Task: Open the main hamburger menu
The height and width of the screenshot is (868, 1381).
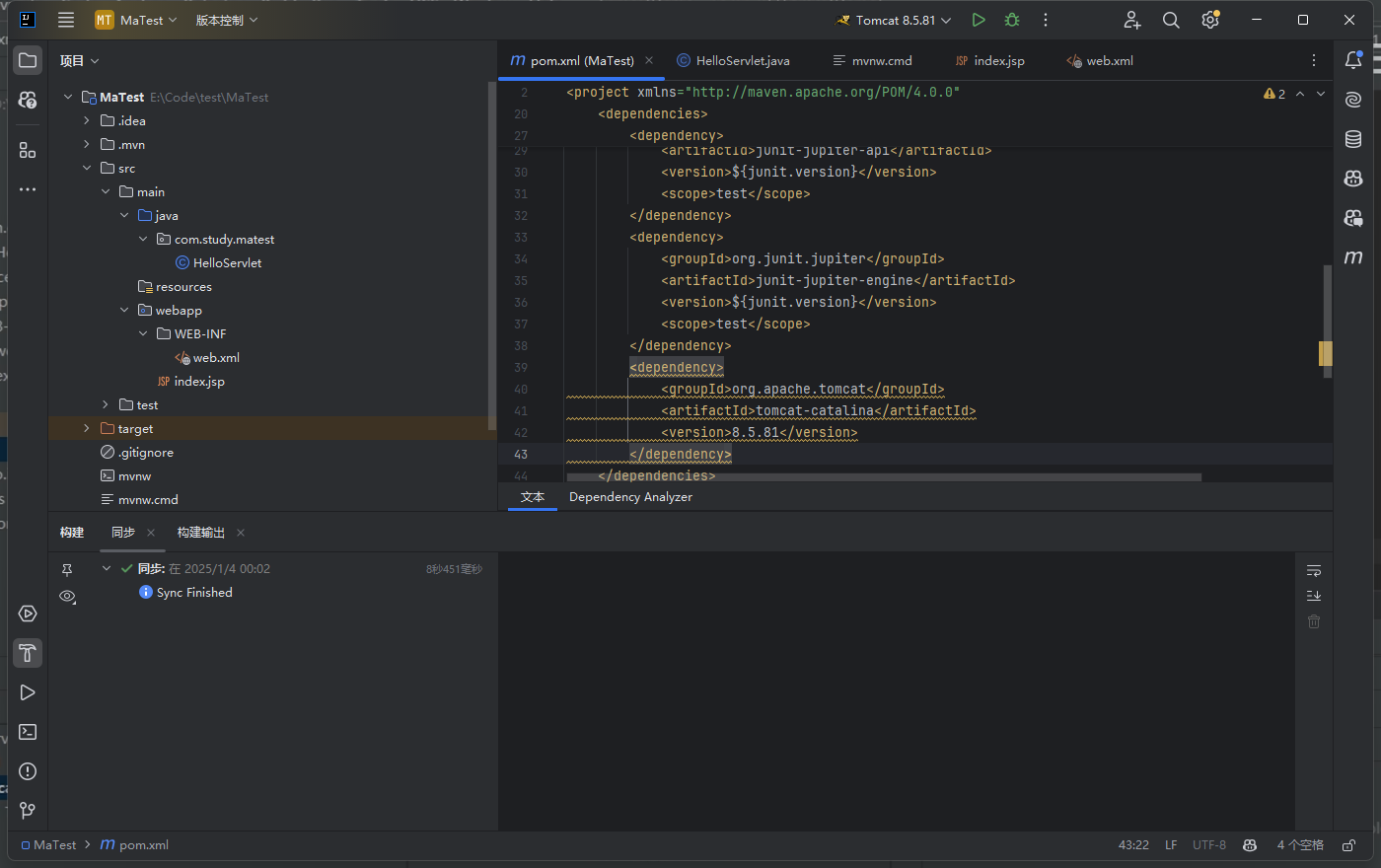Action: coord(66,20)
